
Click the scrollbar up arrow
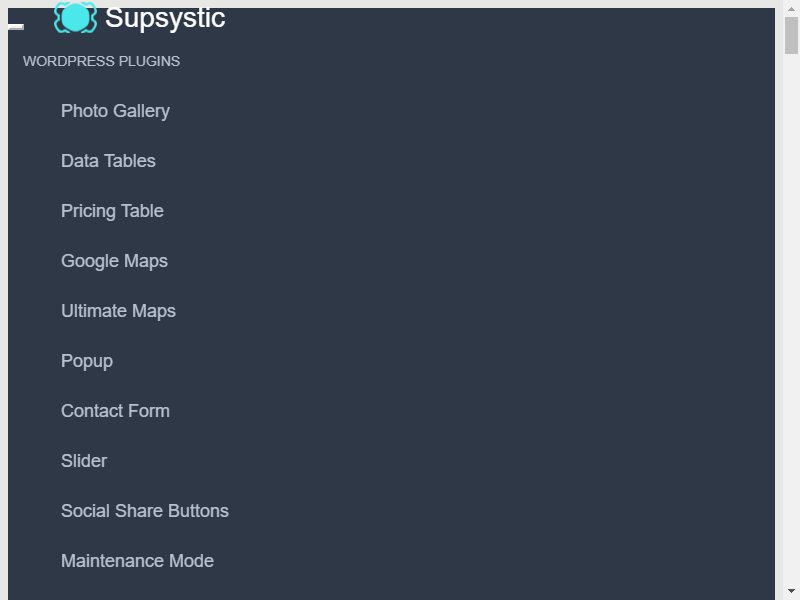point(791,9)
